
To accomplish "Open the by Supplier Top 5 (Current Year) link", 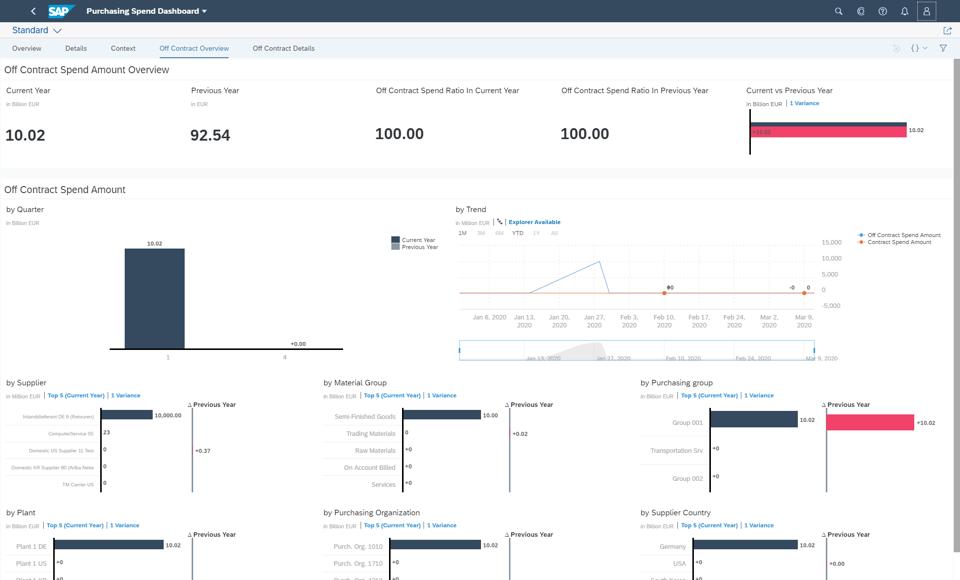I will coord(76,396).
